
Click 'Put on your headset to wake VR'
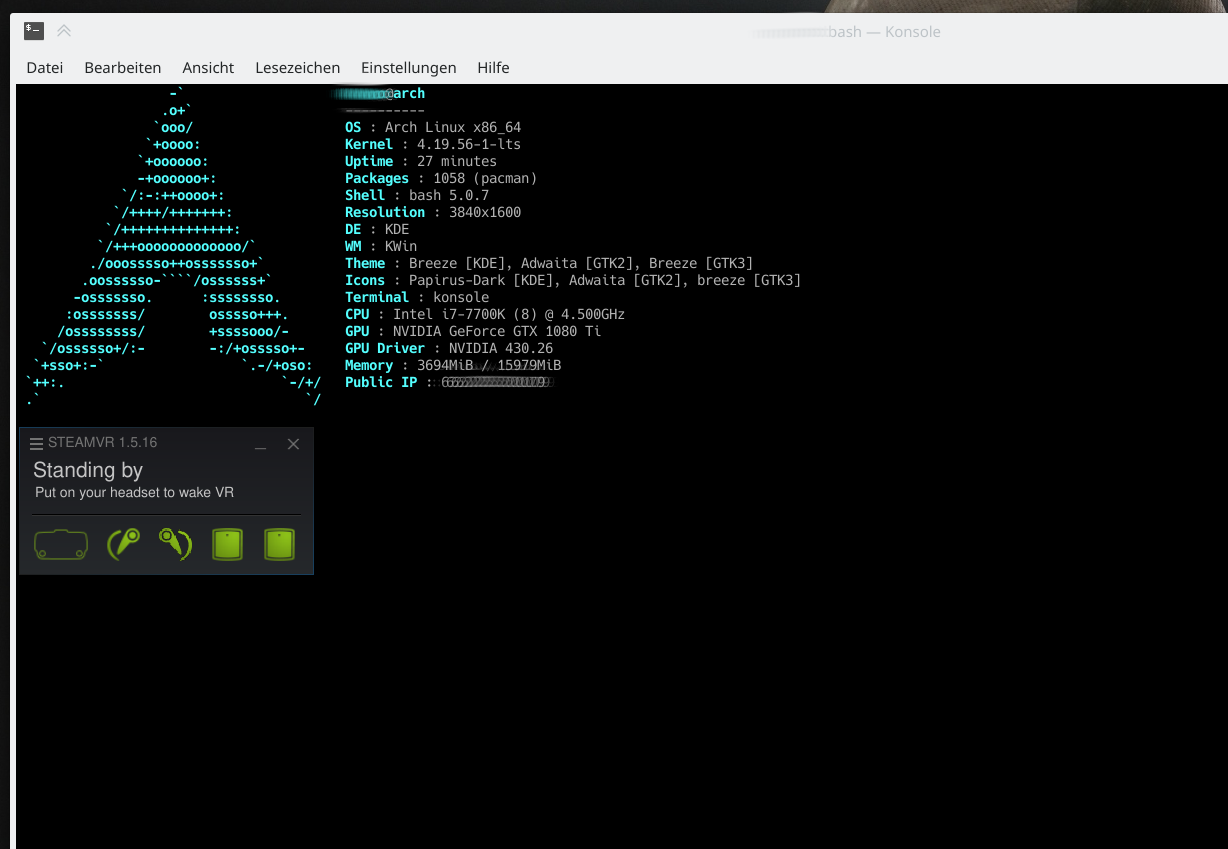pyautogui.click(x=134, y=493)
